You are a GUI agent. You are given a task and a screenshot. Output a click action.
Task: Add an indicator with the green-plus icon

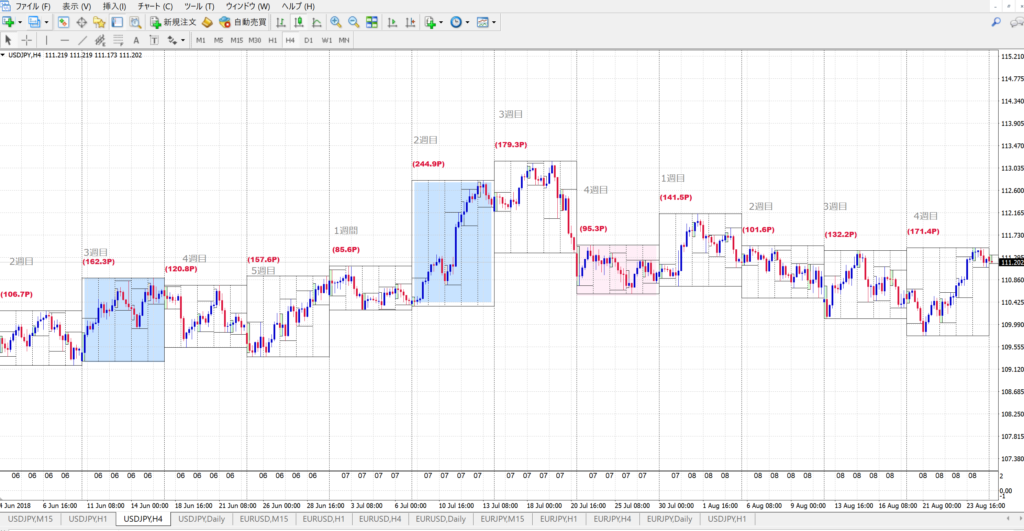click(x=430, y=22)
